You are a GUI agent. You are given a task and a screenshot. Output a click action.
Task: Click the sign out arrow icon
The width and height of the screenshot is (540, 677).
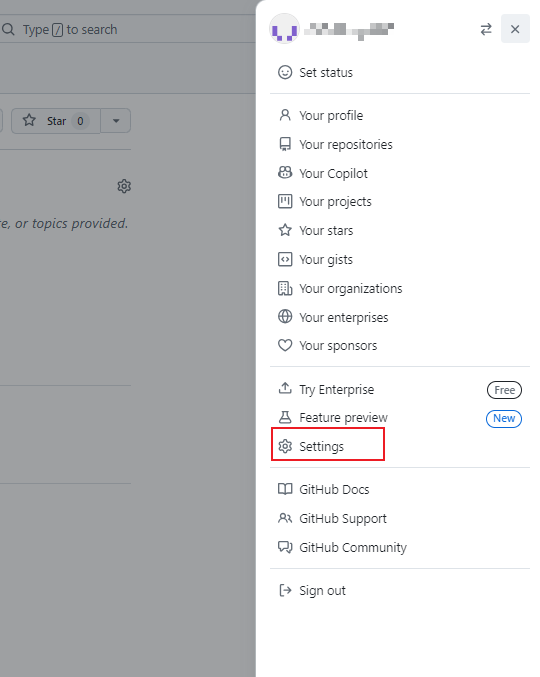tap(285, 590)
